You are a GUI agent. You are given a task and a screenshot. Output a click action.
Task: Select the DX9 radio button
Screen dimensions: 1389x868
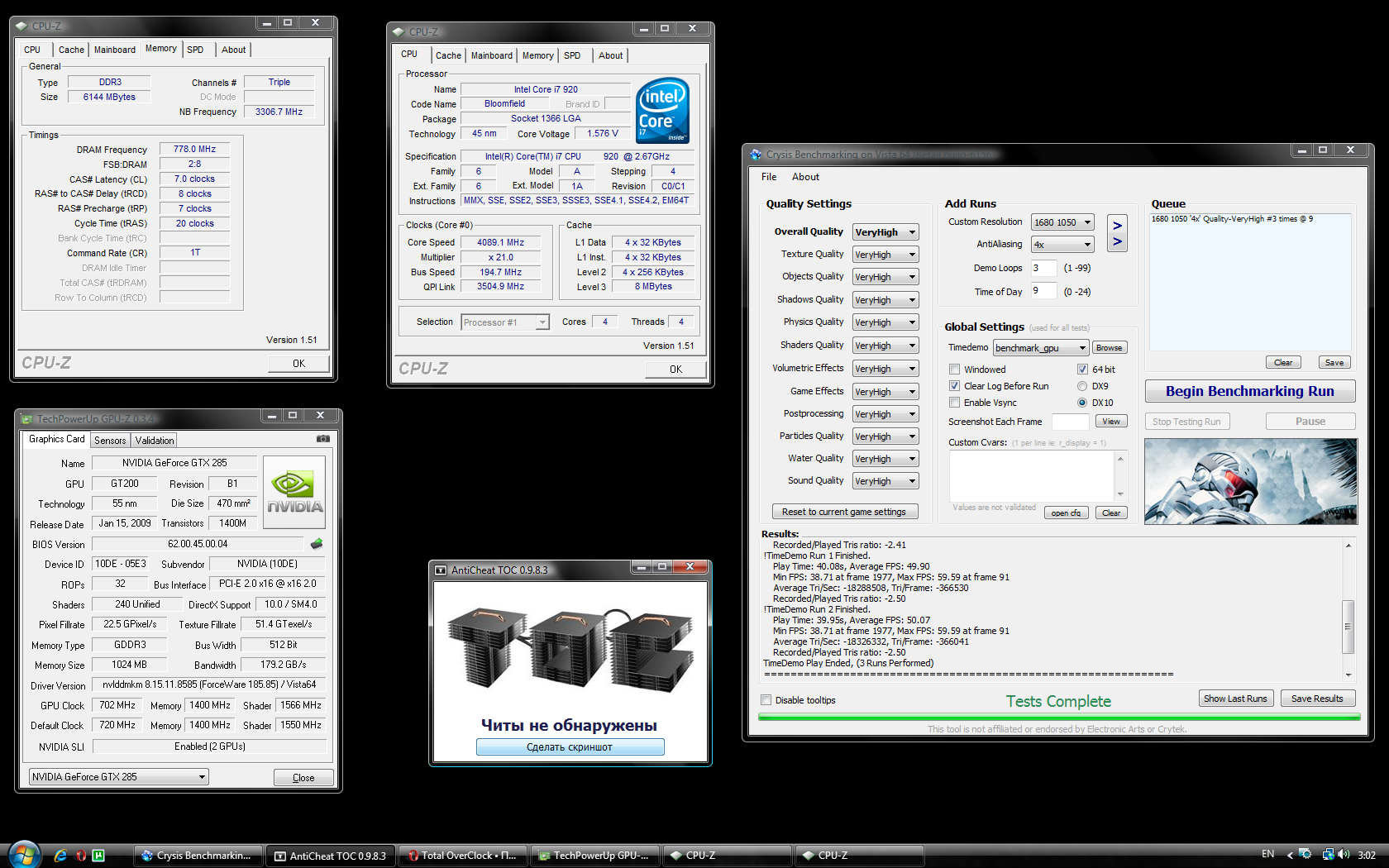(1082, 386)
